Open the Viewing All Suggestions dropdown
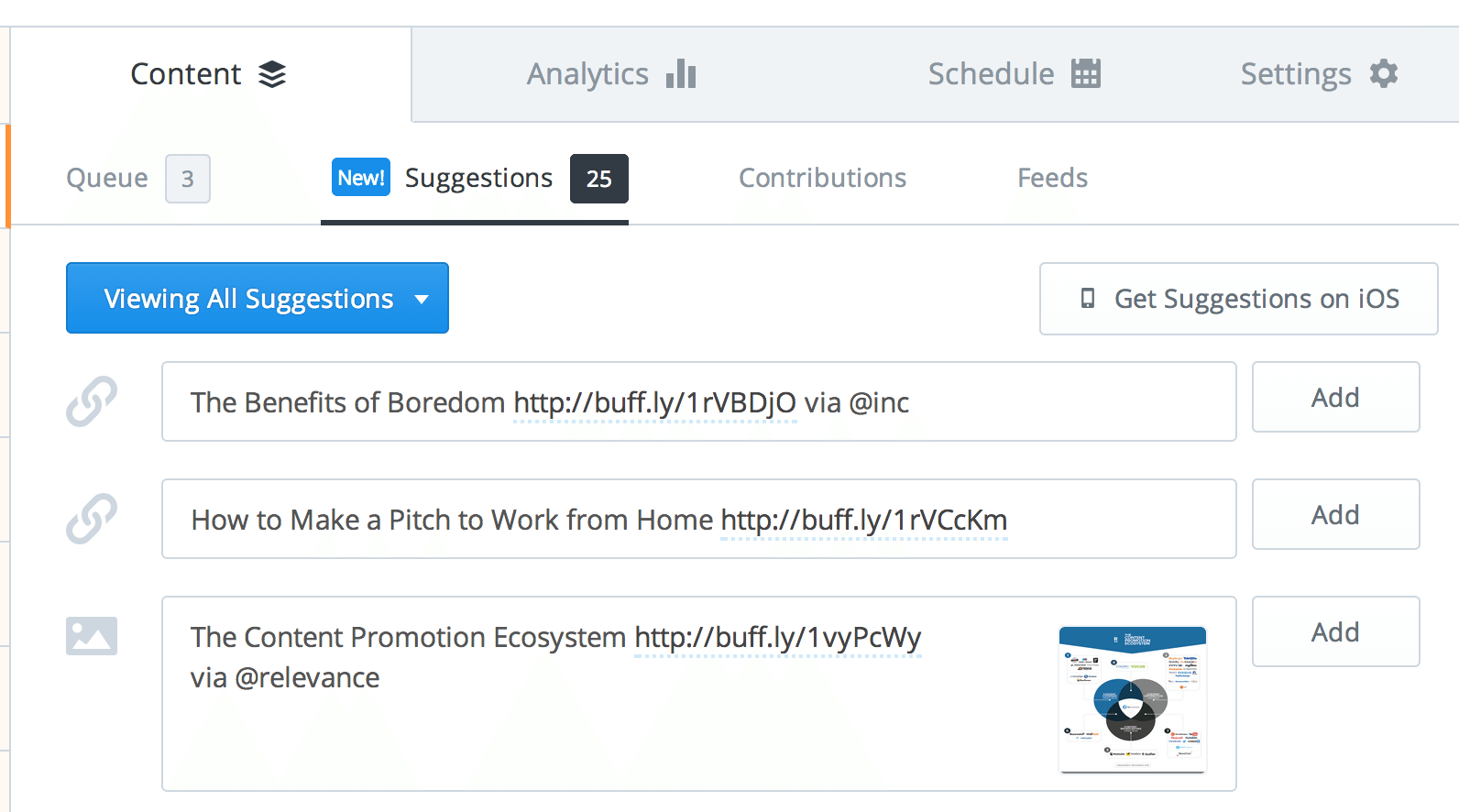The height and width of the screenshot is (812, 1459). (257, 298)
